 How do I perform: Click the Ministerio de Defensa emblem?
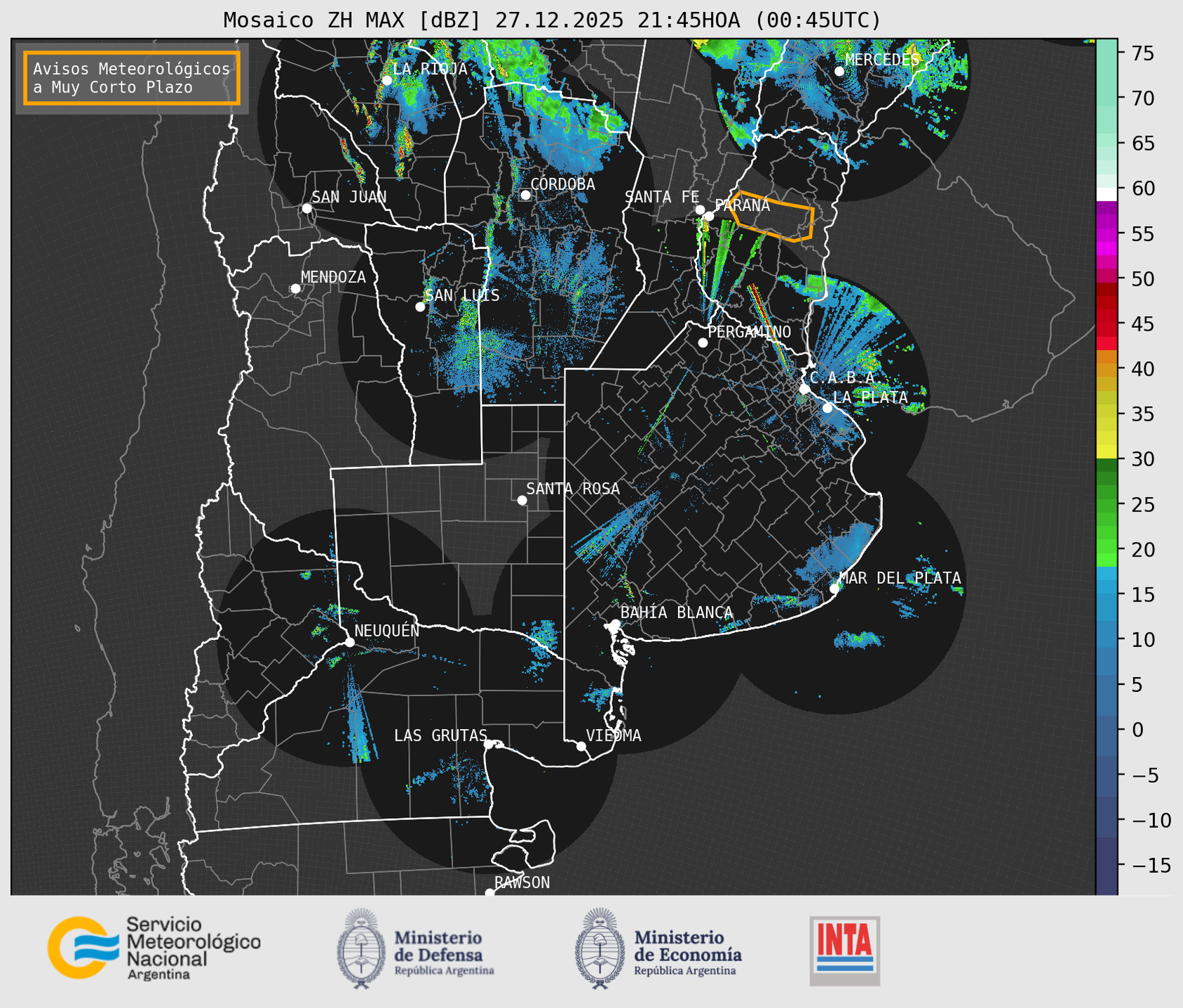click(x=361, y=948)
